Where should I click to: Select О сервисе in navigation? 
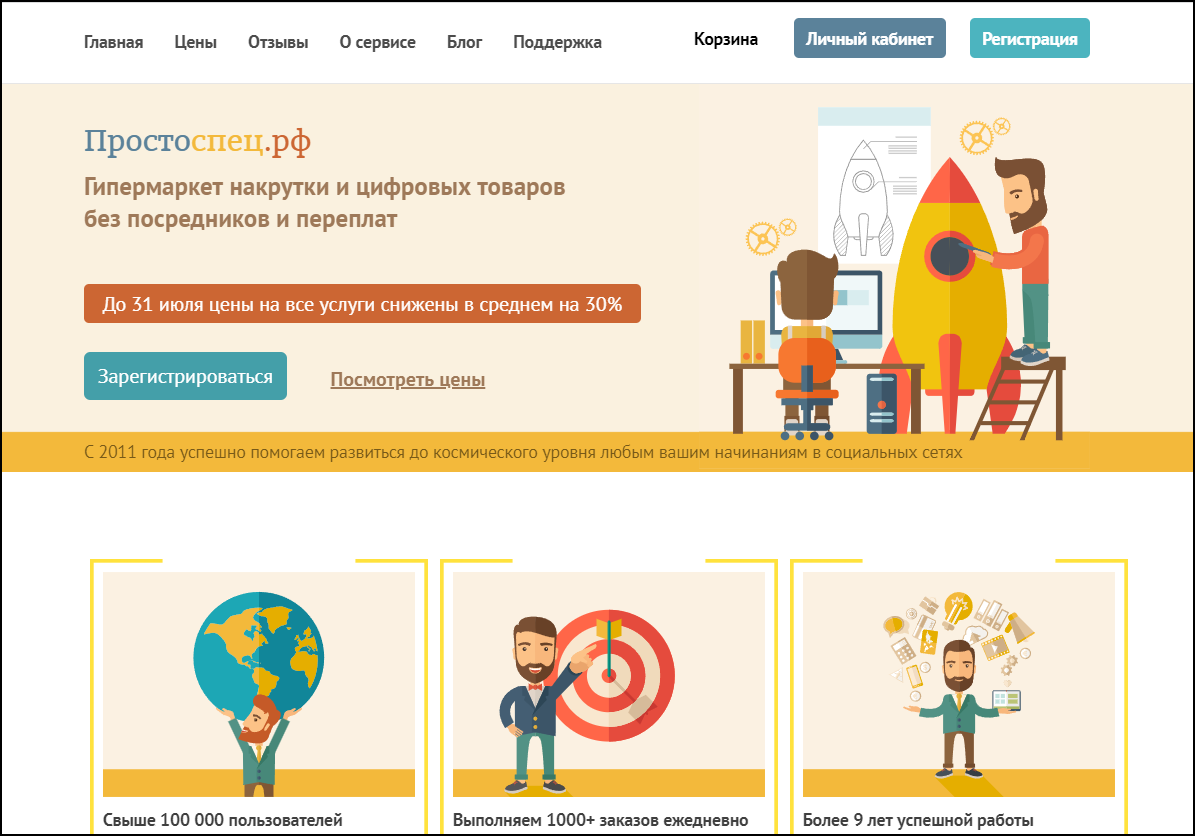(x=377, y=42)
